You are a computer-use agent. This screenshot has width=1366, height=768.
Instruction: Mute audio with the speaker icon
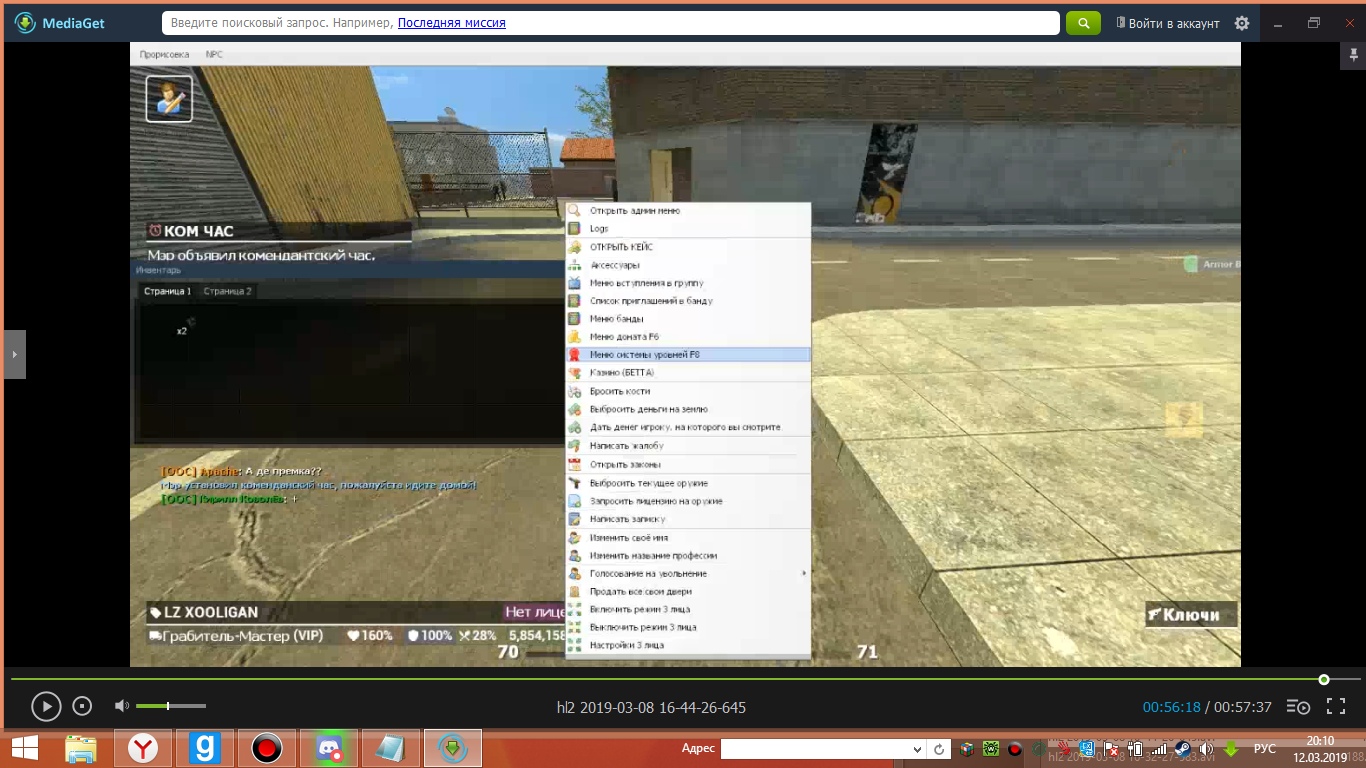coord(121,707)
